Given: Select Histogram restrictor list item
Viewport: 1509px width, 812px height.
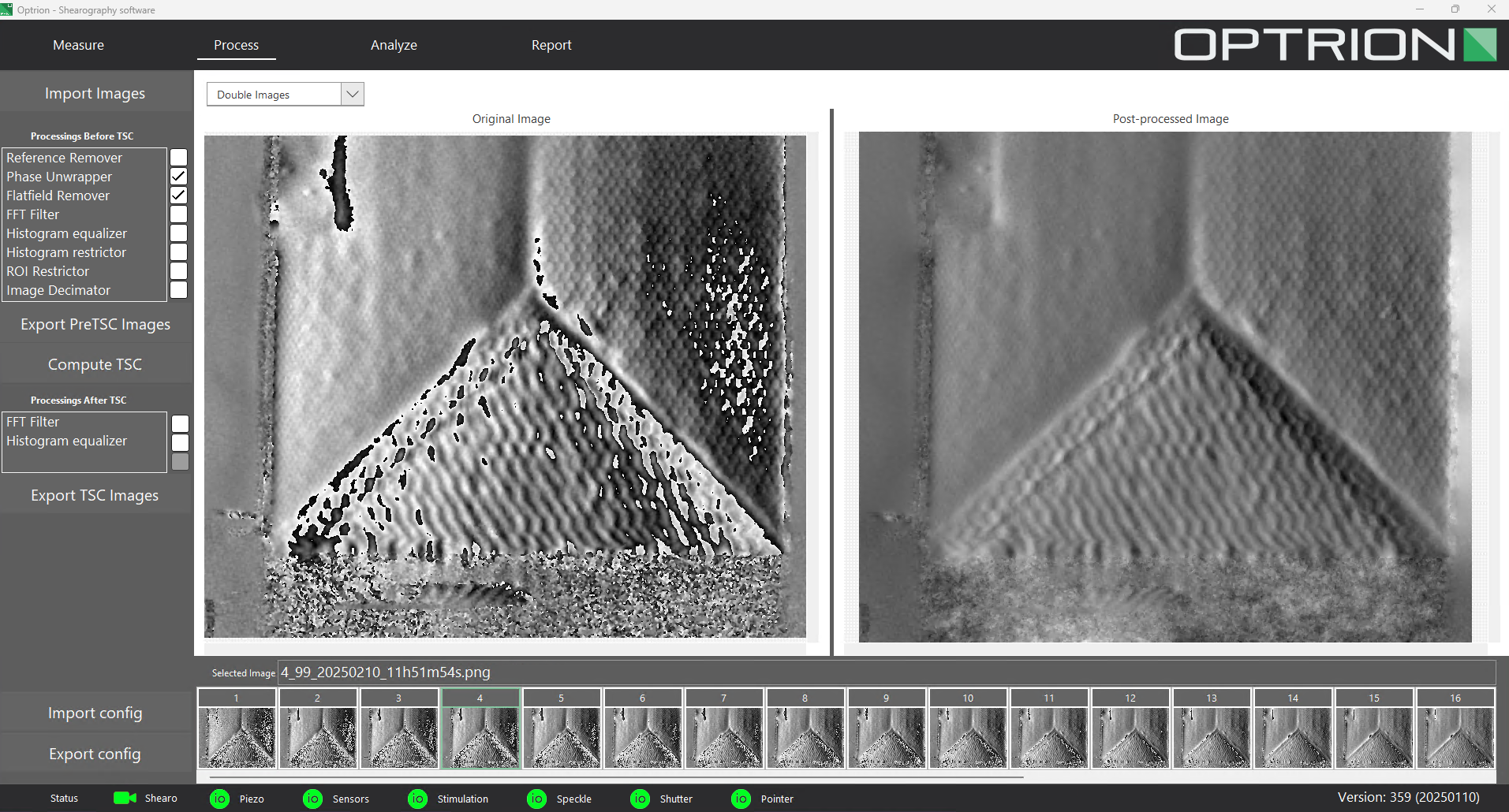Looking at the screenshot, I should (x=84, y=252).
